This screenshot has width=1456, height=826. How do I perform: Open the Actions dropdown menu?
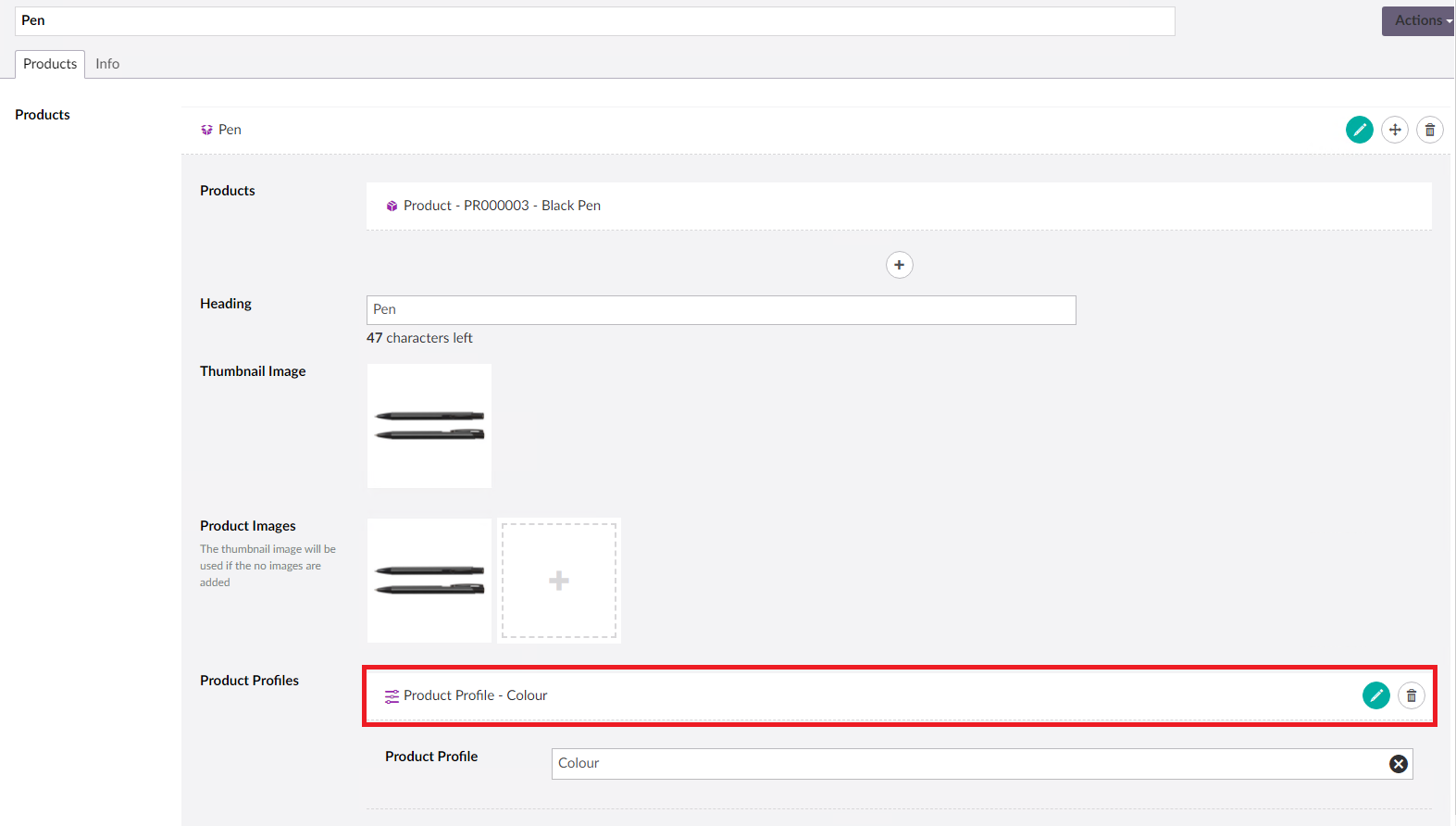[1417, 21]
